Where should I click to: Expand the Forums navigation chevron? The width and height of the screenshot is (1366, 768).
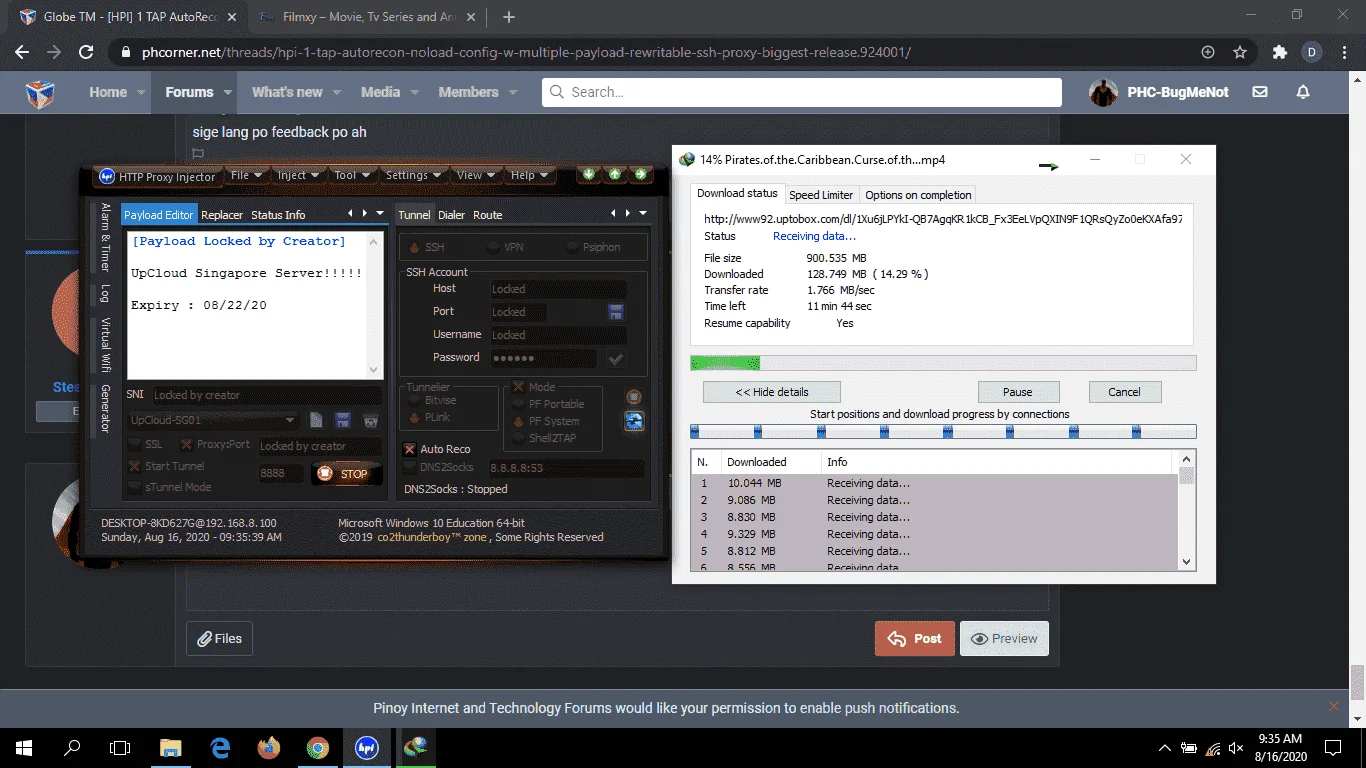tap(228, 92)
